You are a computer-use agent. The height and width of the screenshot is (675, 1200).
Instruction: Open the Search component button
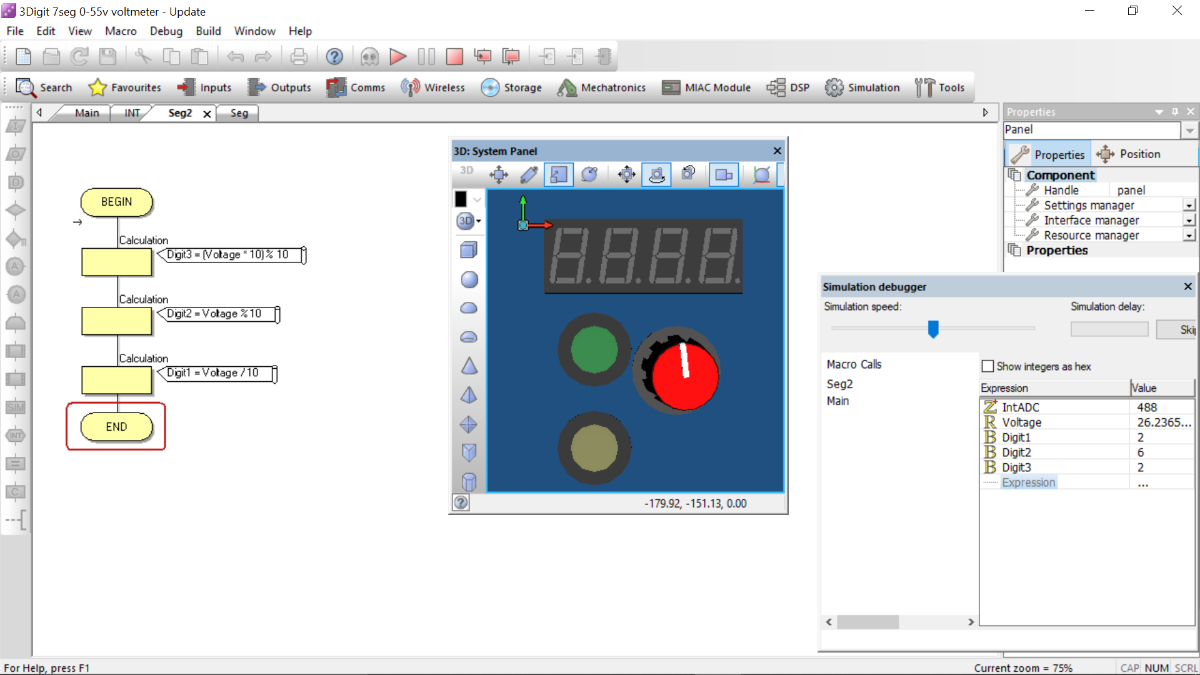tap(45, 87)
